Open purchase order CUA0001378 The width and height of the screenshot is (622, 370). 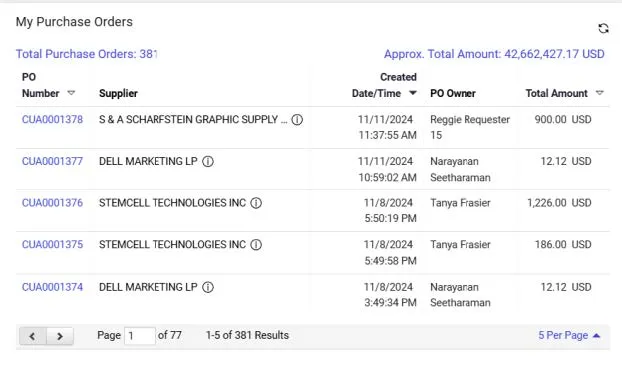pyautogui.click(x=52, y=119)
